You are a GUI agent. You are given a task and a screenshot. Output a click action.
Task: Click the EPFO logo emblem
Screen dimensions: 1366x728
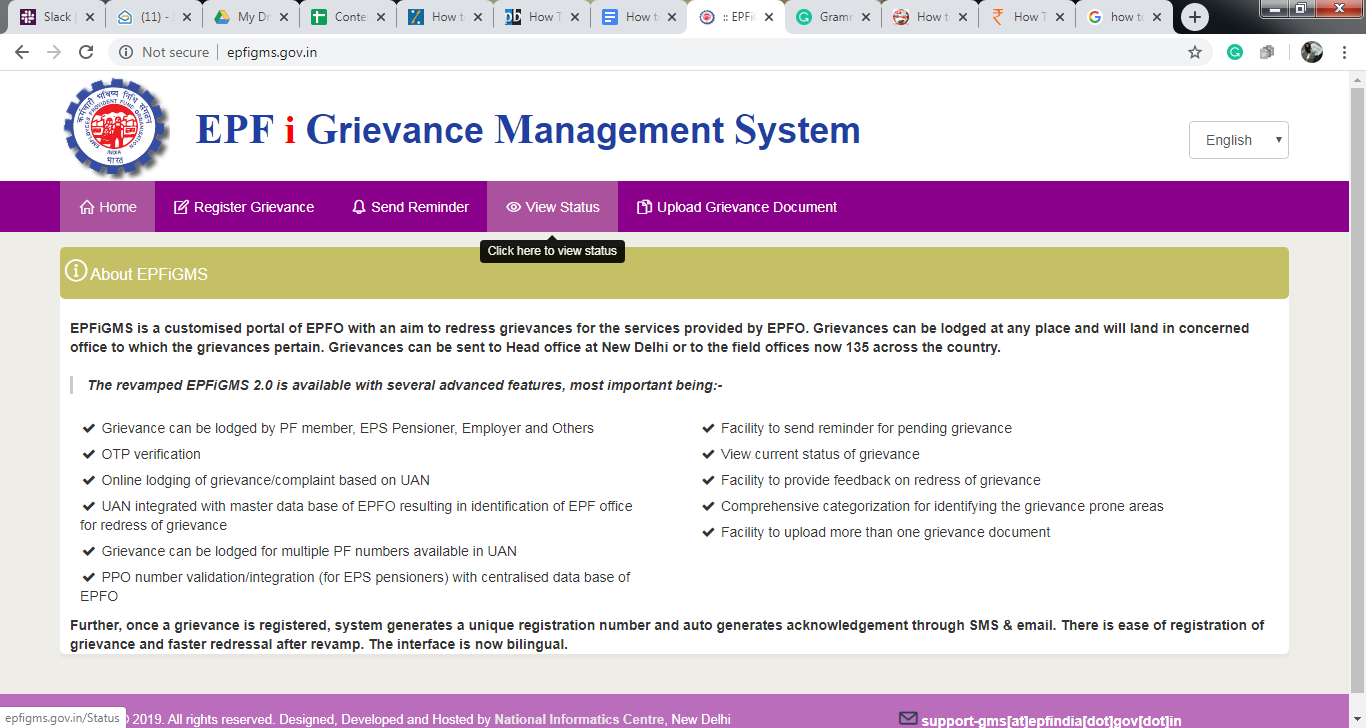click(x=117, y=128)
